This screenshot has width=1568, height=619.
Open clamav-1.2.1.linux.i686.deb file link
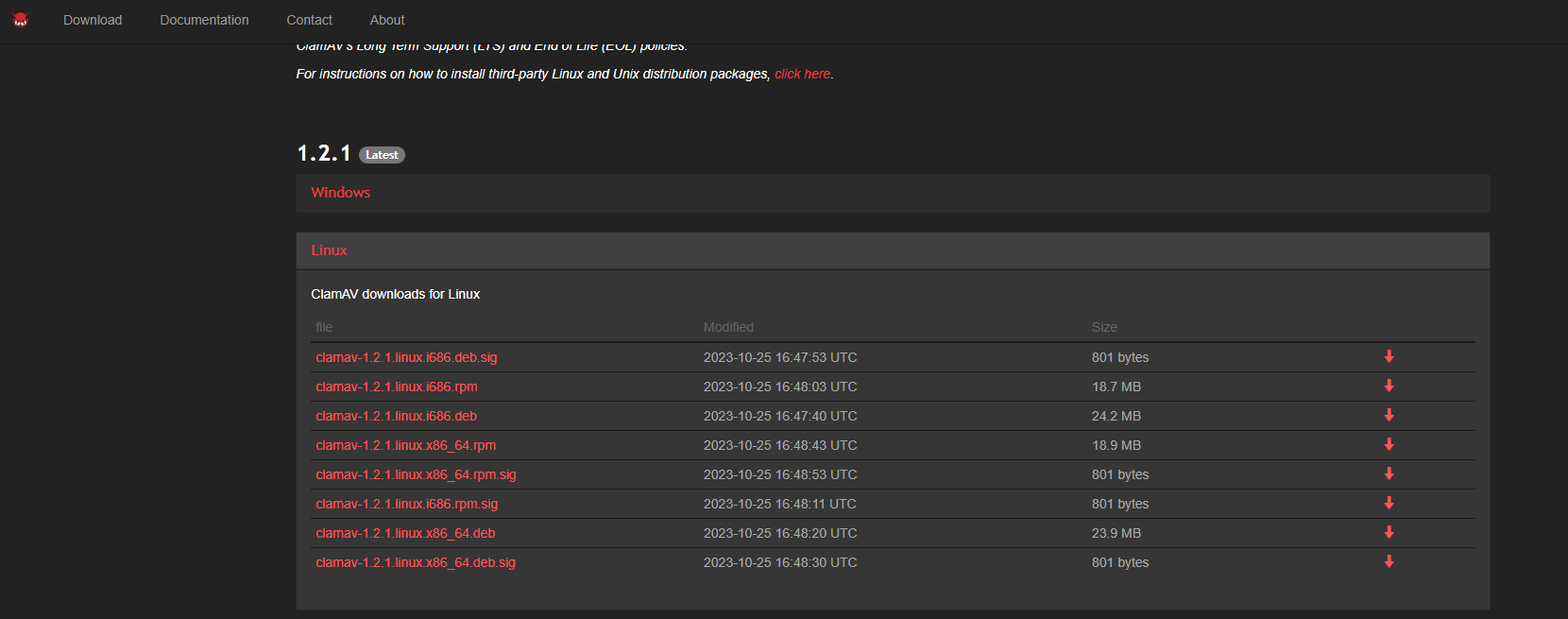click(x=397, y=416)
